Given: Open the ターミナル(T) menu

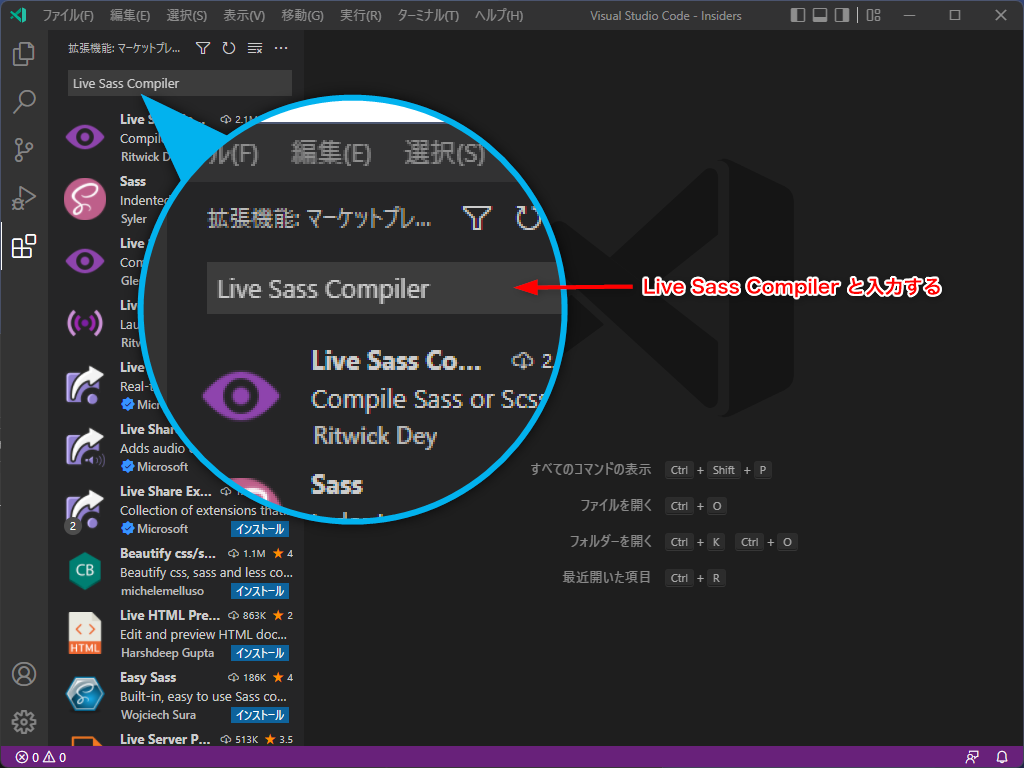Looking at the screenshot, I should click(x=428, y=15).
